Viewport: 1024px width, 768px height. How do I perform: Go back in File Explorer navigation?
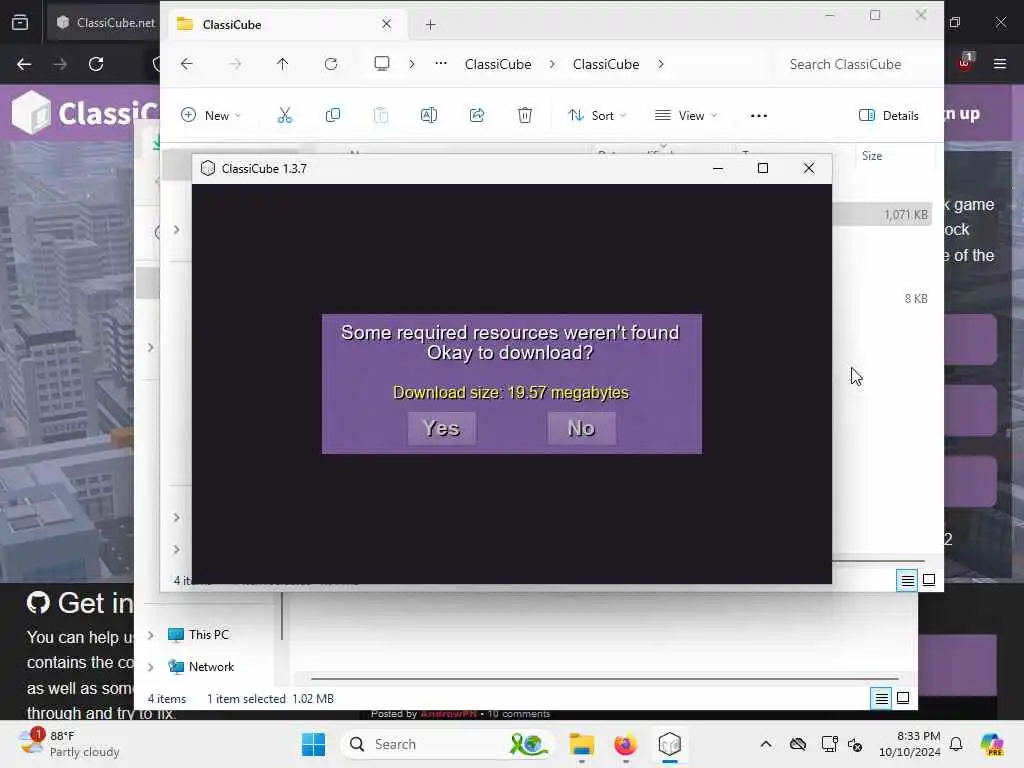pos(187,64)
